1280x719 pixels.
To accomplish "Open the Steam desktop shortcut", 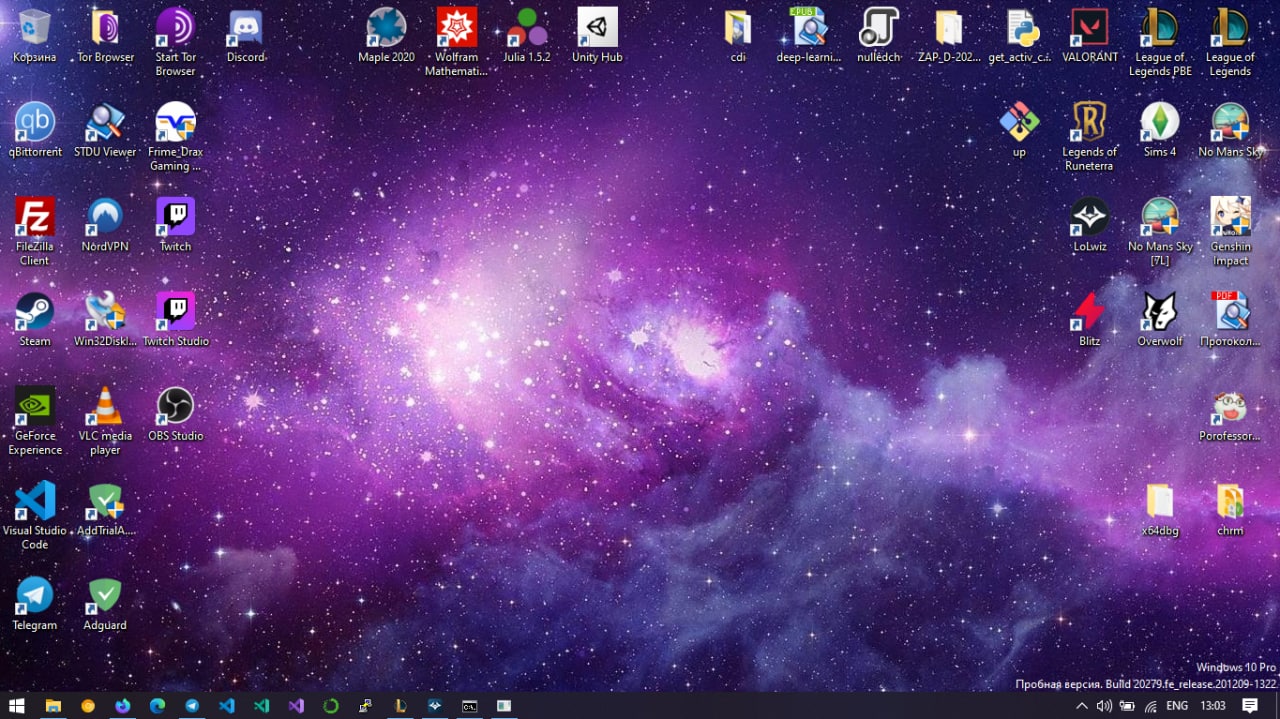I will (x=35, y=321).
